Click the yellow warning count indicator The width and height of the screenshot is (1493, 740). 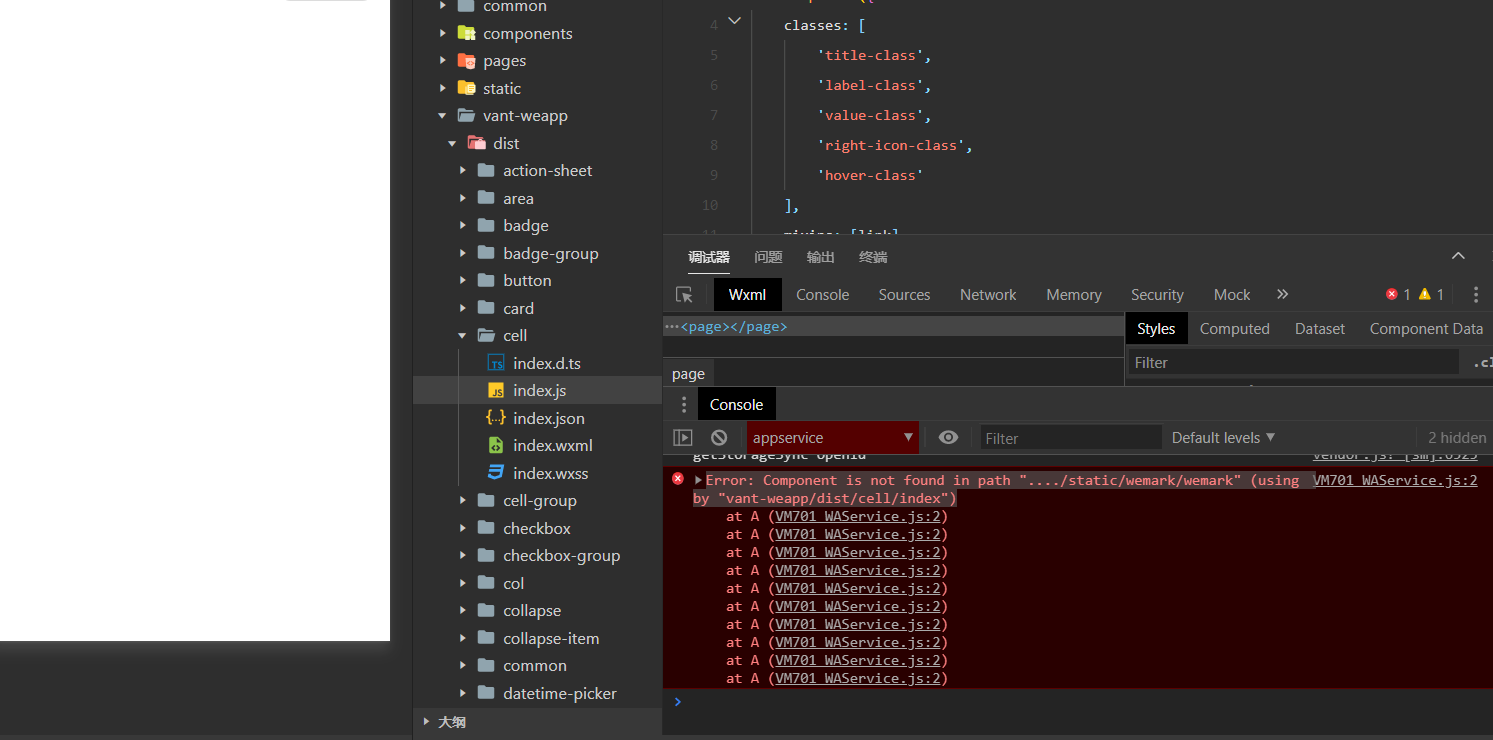[x=1431, y=295]
